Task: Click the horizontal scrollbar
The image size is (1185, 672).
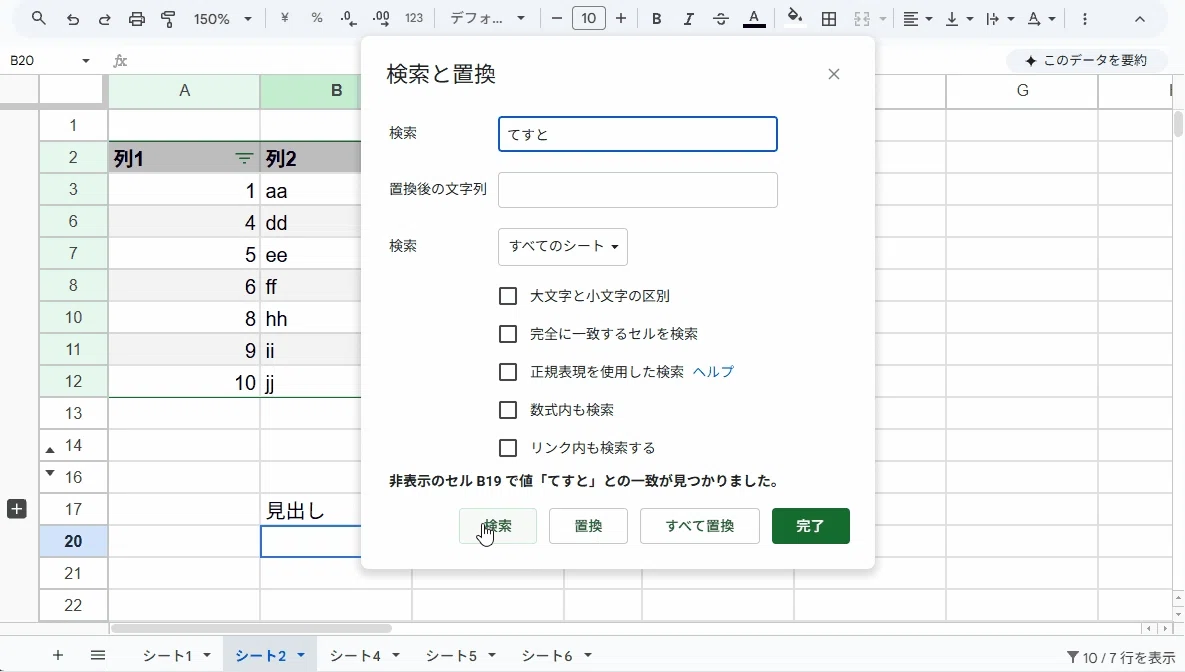Action: (x=252, y=628)
